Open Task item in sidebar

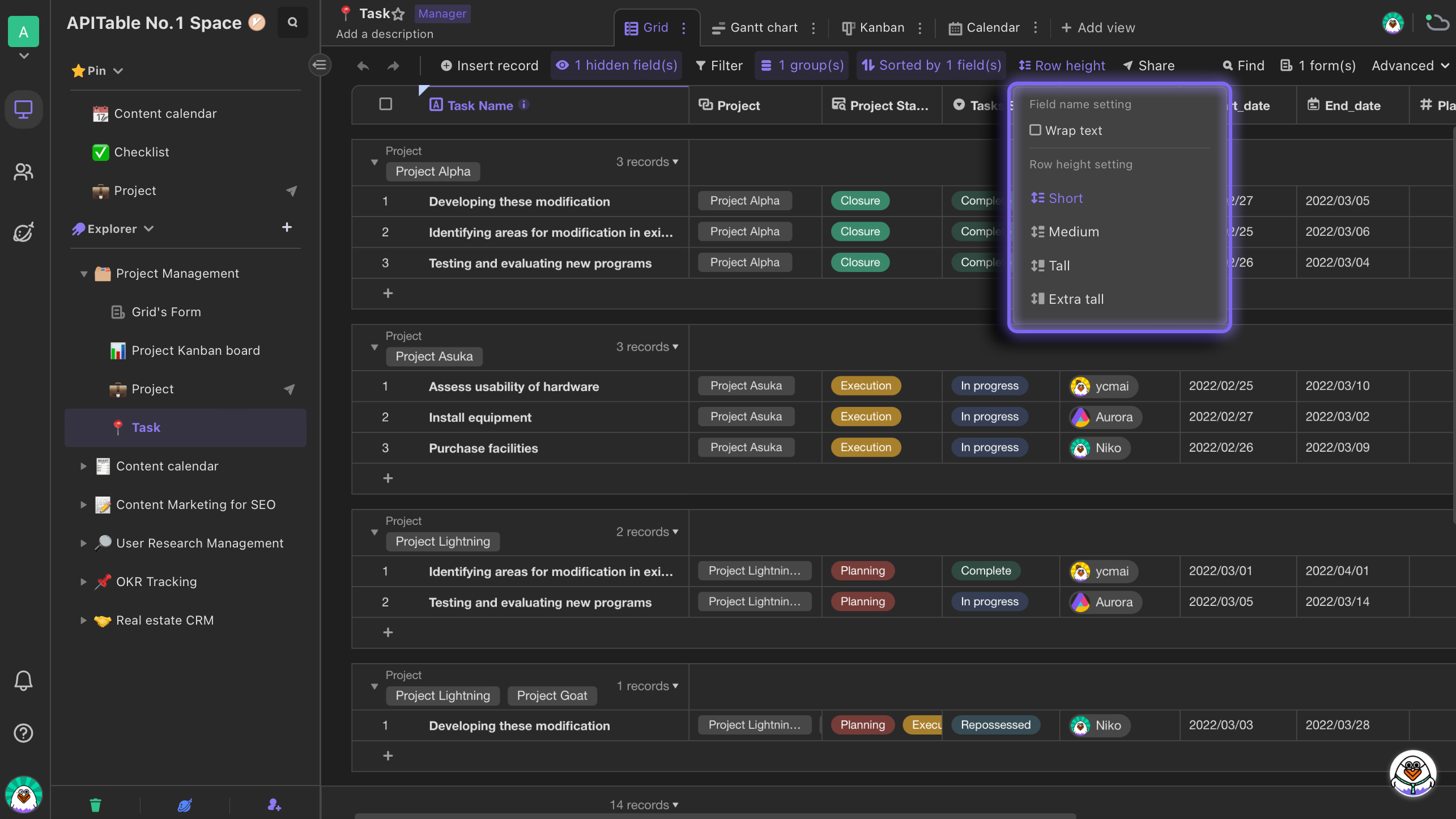click(146, 427)
